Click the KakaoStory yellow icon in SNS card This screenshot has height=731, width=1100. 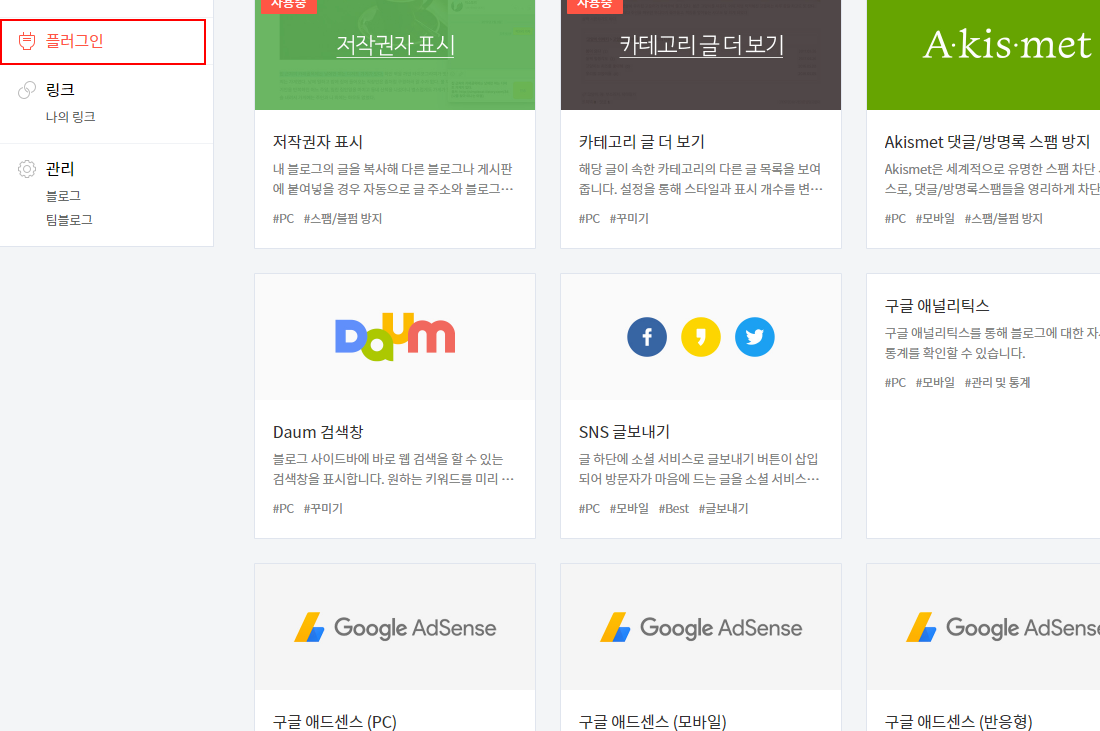pos(701,337)
